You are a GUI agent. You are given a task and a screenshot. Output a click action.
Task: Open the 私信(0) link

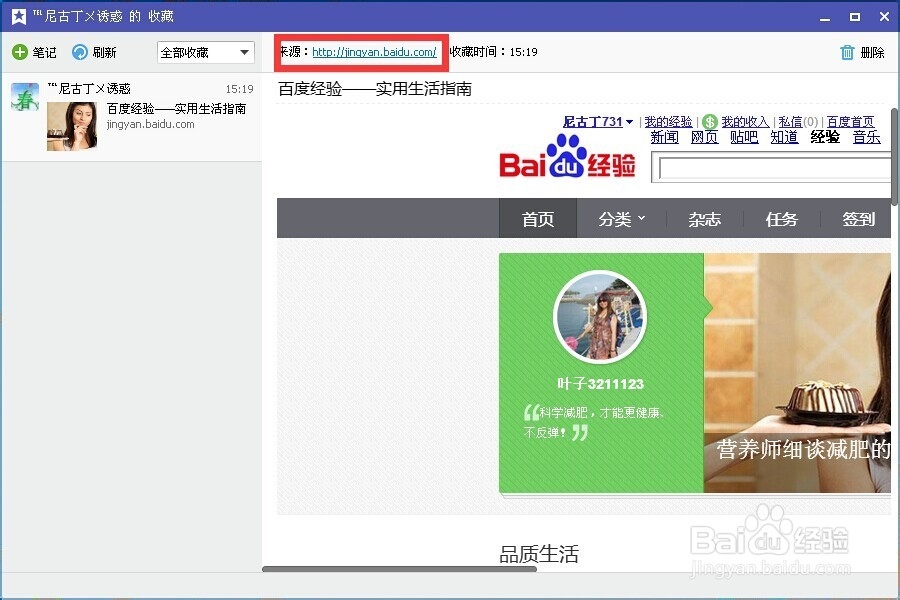(x=798, y=122)
